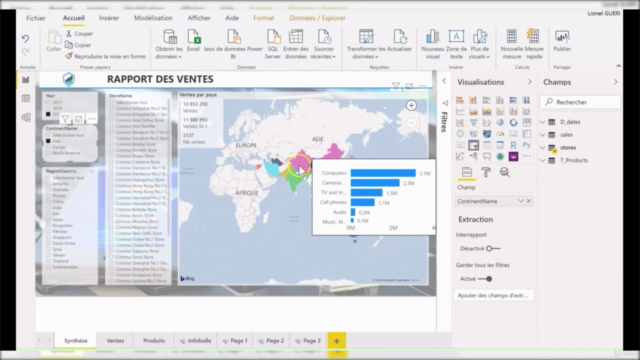The height and width of the screenshot is (360, 640).
Task: Open the ContinentName field dropdown
Action: coord(521,201)
